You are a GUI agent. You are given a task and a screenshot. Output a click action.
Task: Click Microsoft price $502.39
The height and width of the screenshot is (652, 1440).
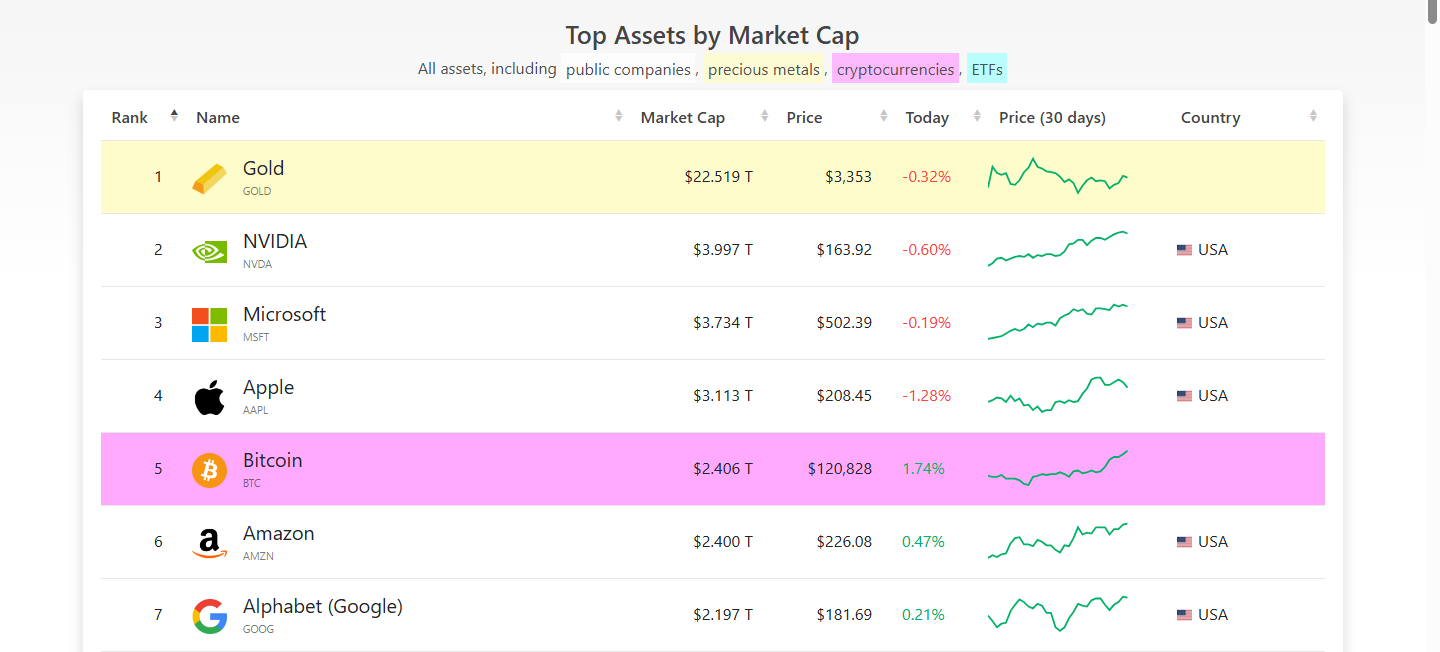click(844, 323)
